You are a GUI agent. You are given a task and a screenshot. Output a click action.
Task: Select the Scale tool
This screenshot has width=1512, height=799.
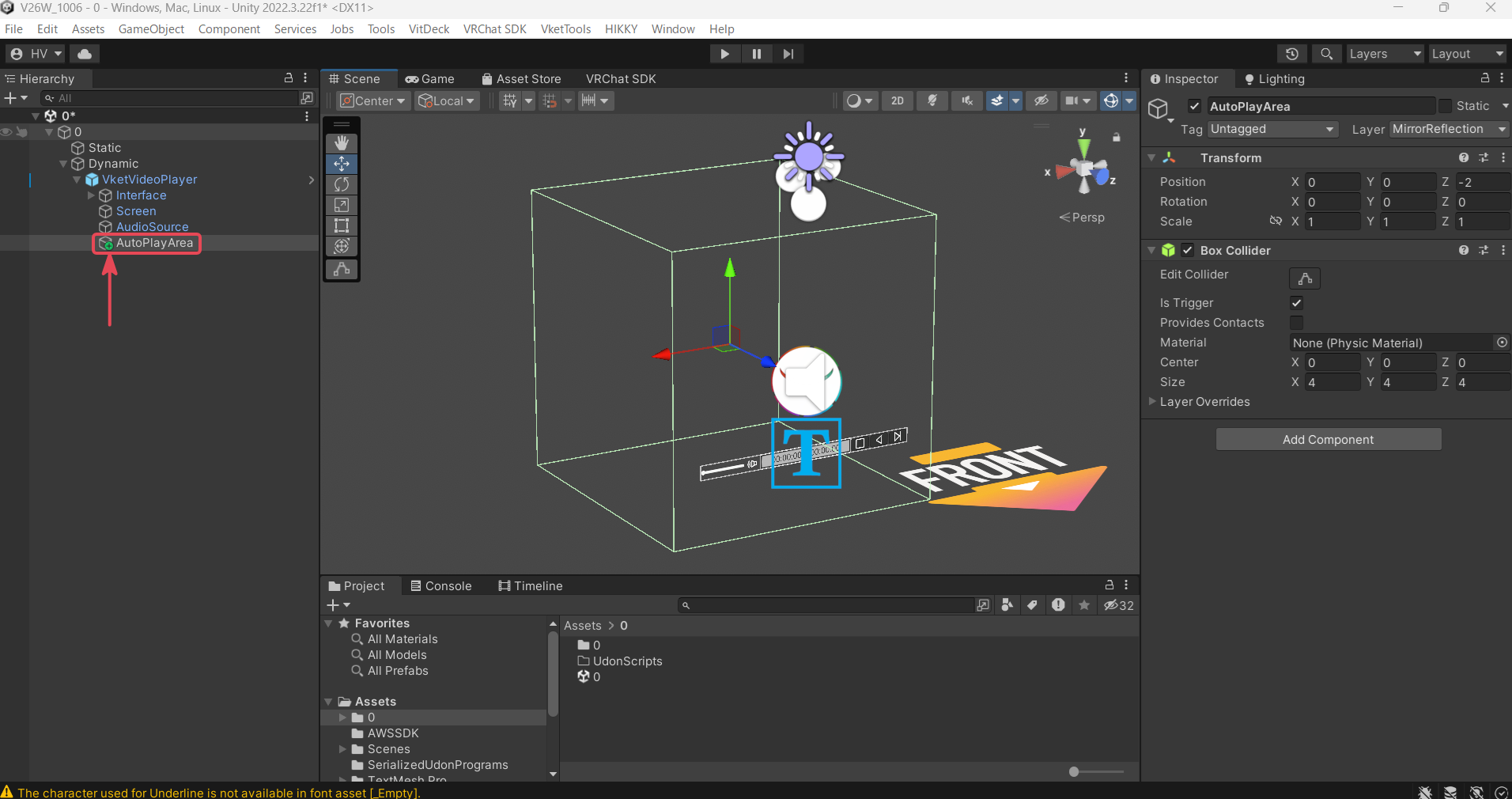[x=342, y=205]
